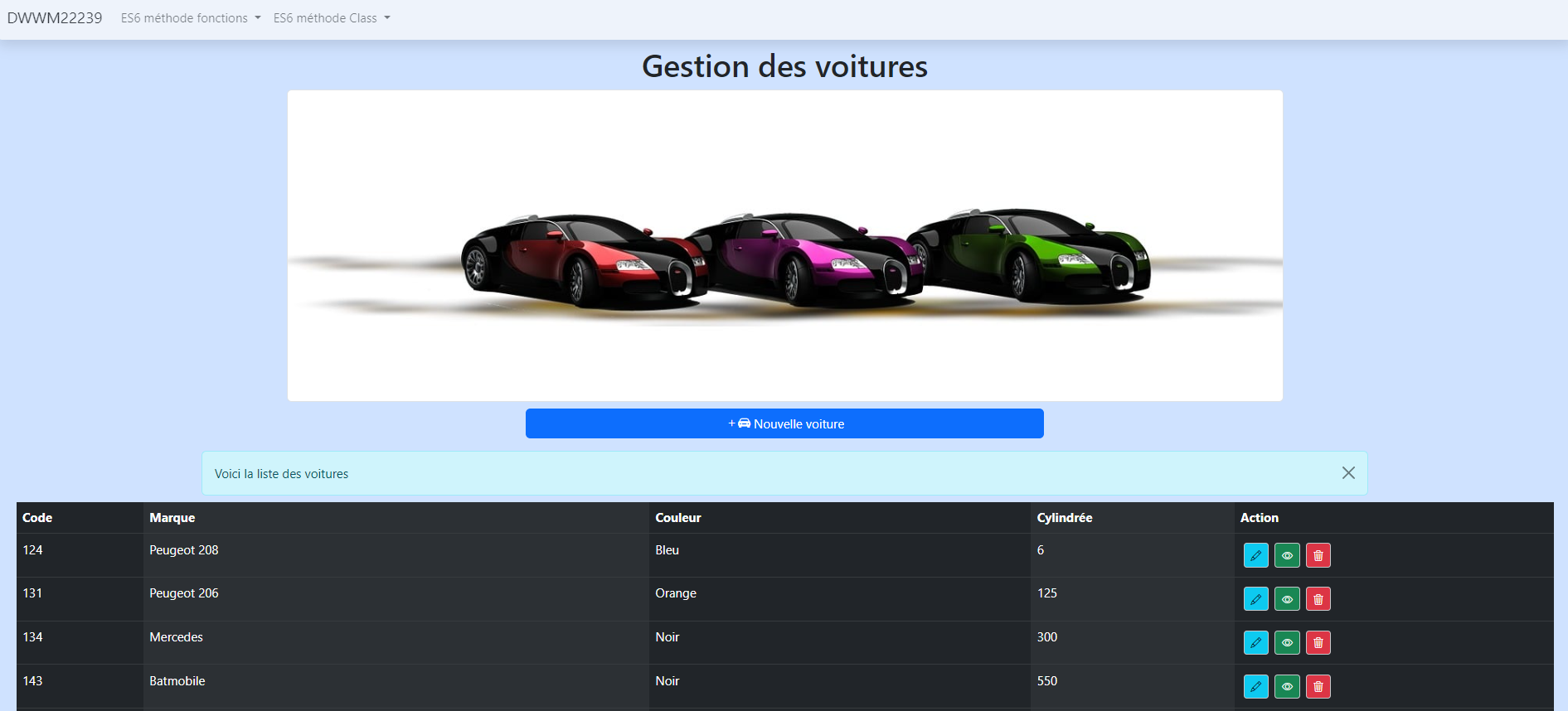Edit the Batmobile entry with pencil icon
Screen dimensions: 1568x711
pos(1255,686)
